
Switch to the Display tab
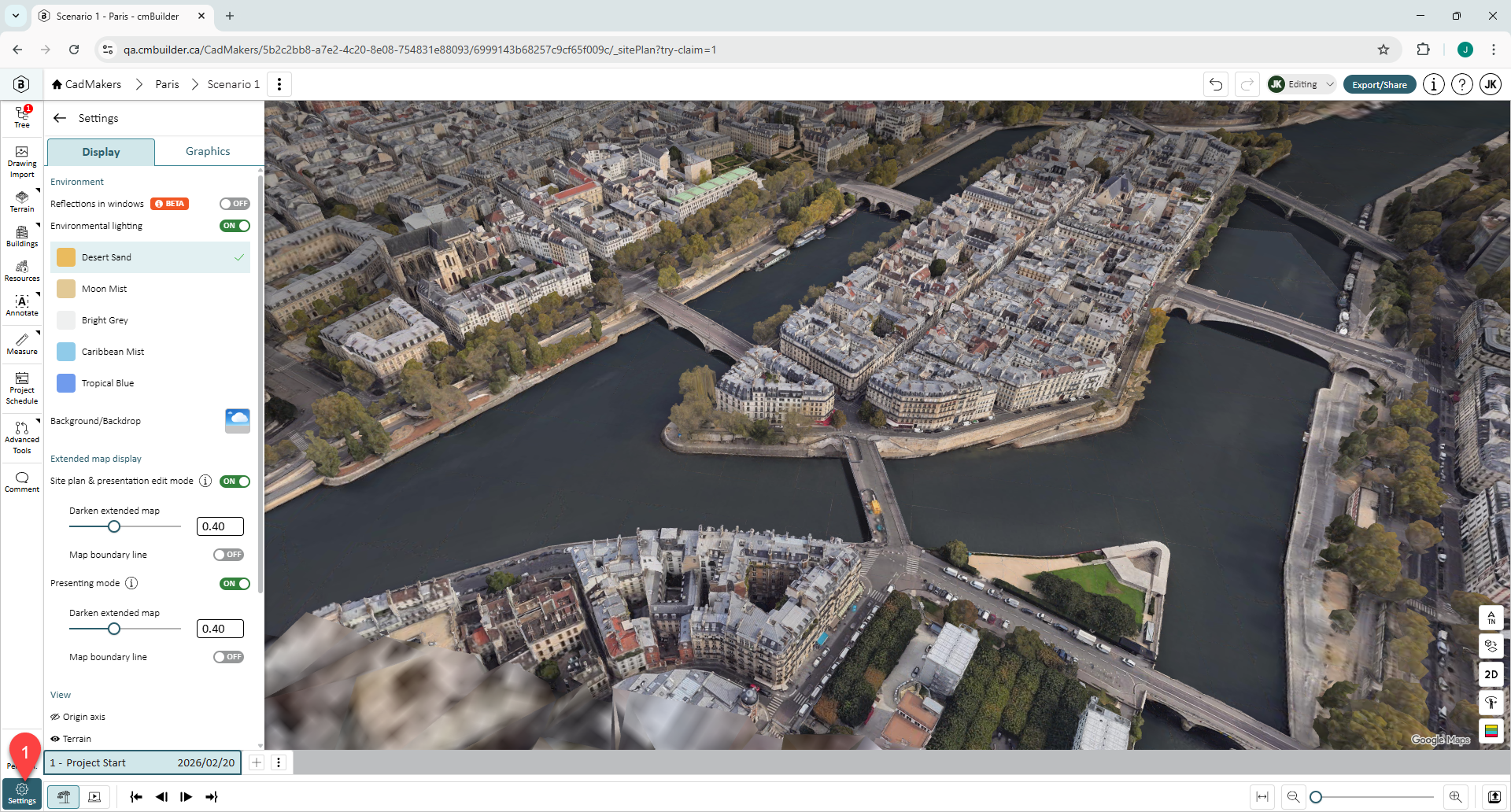pos(101,152)
